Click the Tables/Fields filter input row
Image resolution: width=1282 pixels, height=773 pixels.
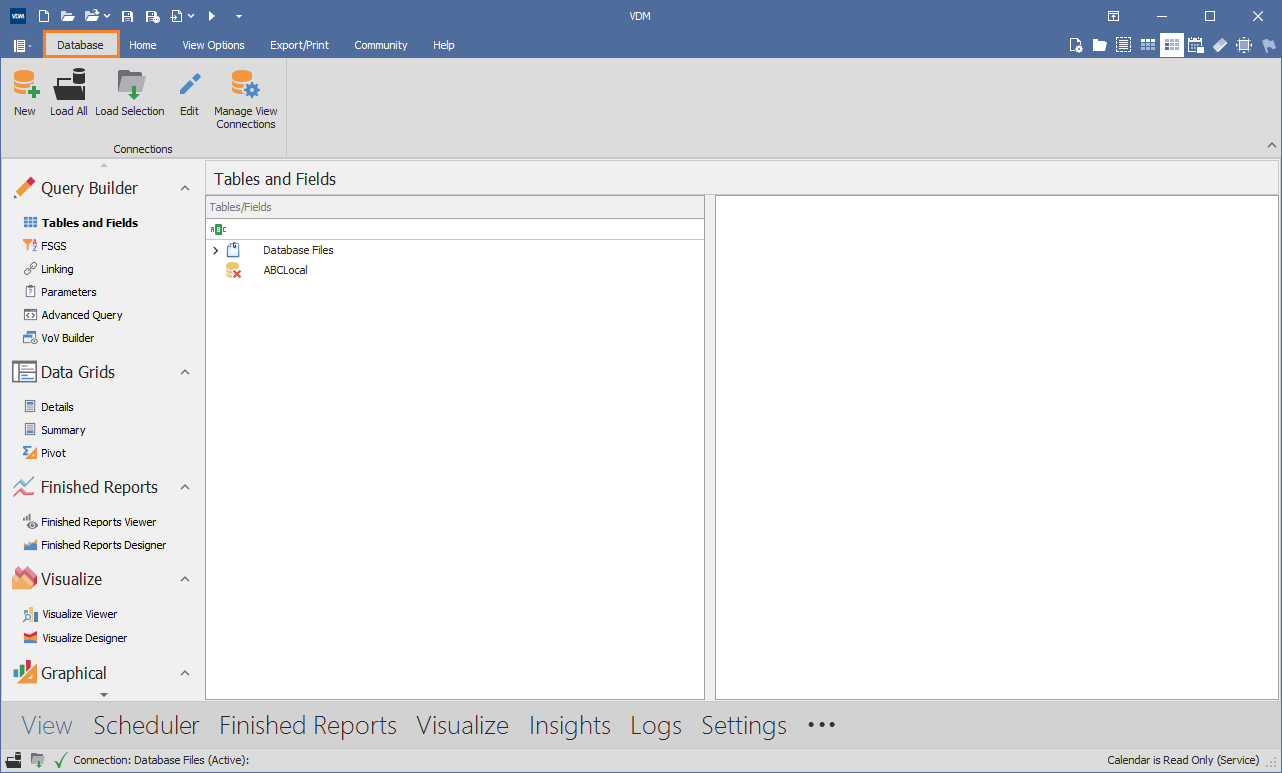click(x=455, y=229)
